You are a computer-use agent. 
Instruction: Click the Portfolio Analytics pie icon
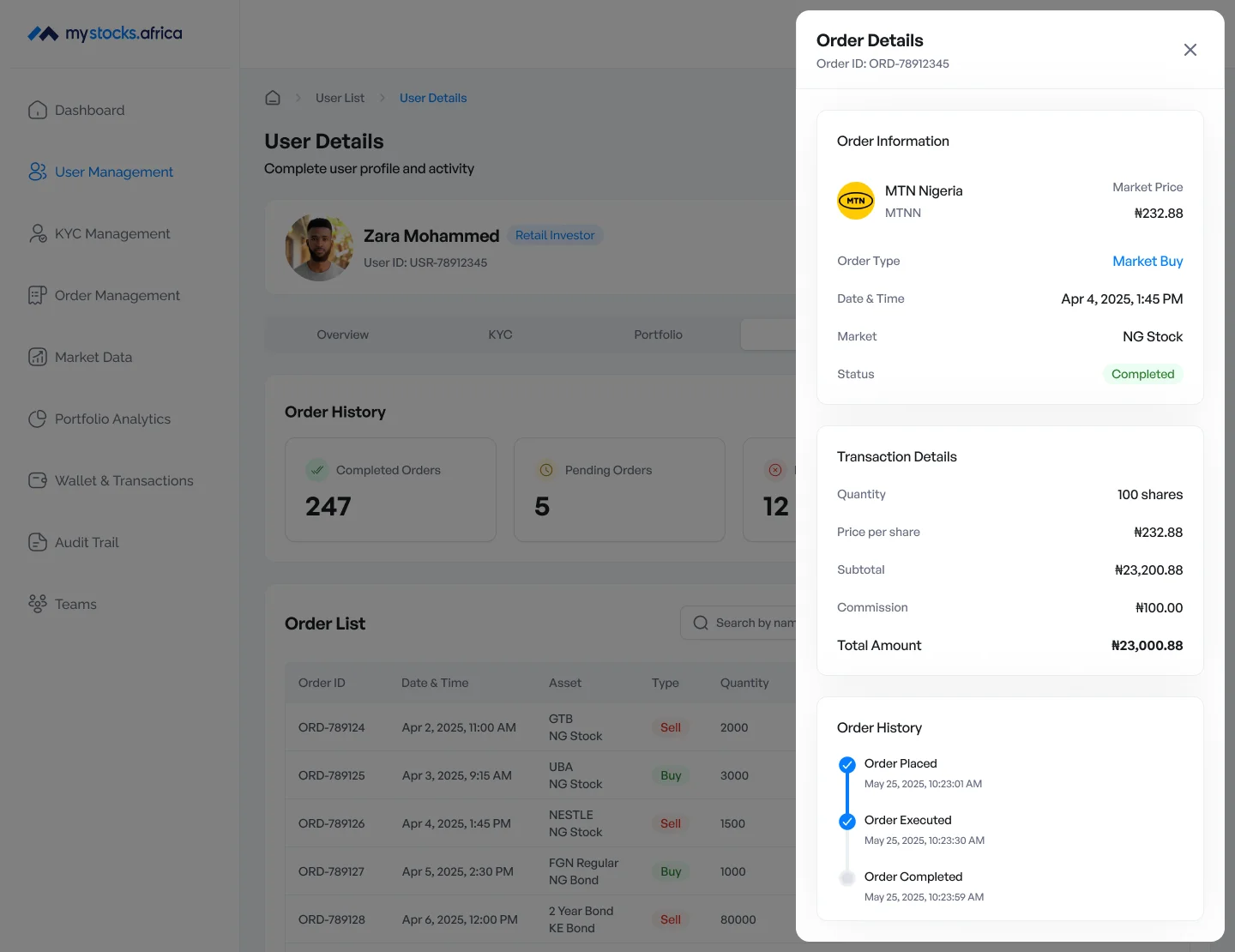tap(38, 419)
